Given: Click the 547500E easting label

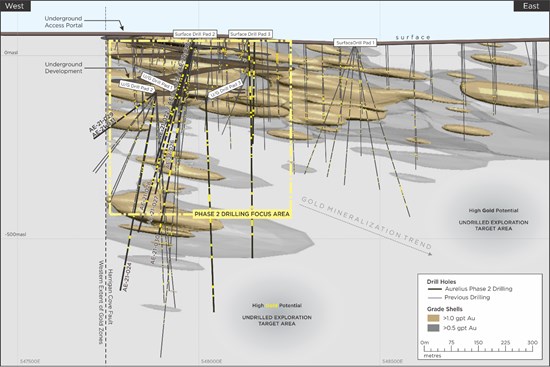Looking at the screenshot, I should [x=30, y=361].
